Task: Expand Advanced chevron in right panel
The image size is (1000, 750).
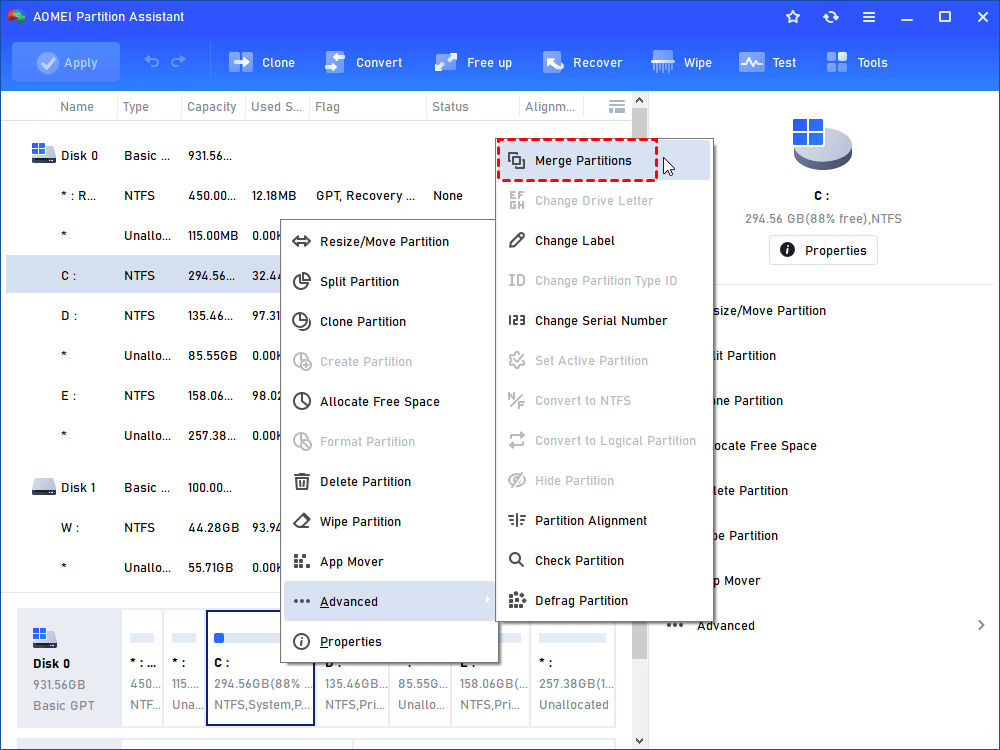Action: 981,626
